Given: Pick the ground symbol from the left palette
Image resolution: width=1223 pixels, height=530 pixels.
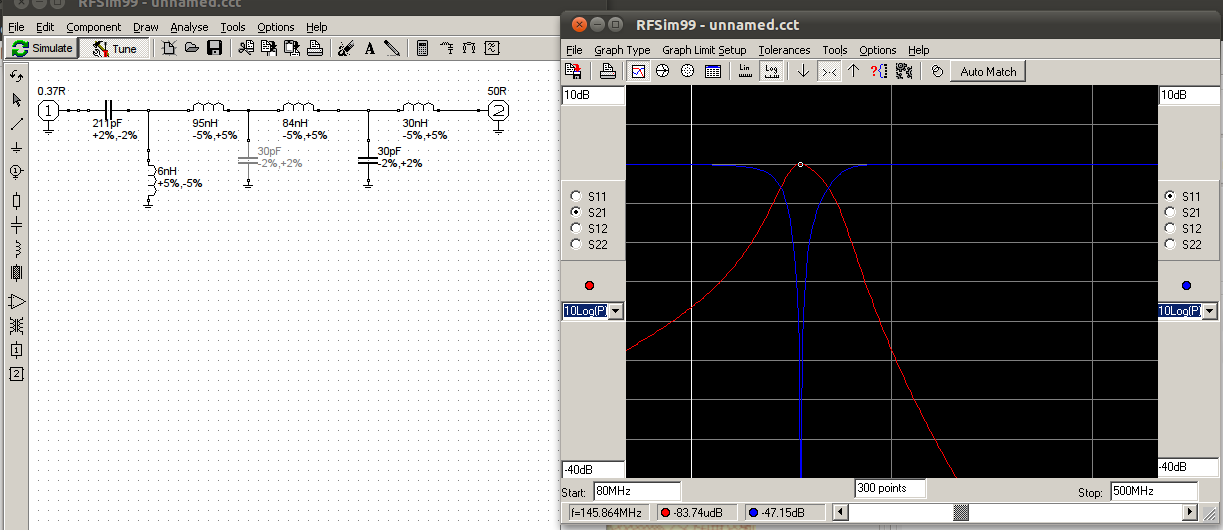Looking at the screenshot, I should [x=16, y=148].
